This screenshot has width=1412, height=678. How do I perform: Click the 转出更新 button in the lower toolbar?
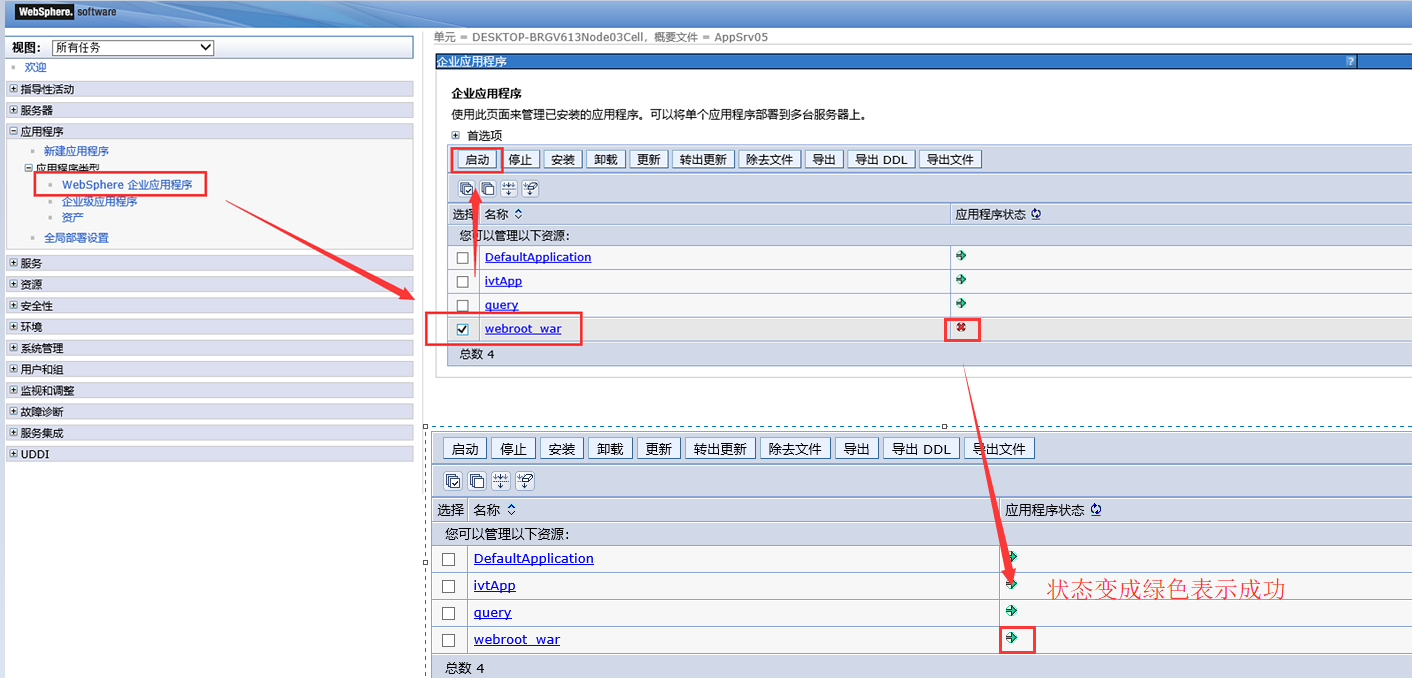point(720,449)
